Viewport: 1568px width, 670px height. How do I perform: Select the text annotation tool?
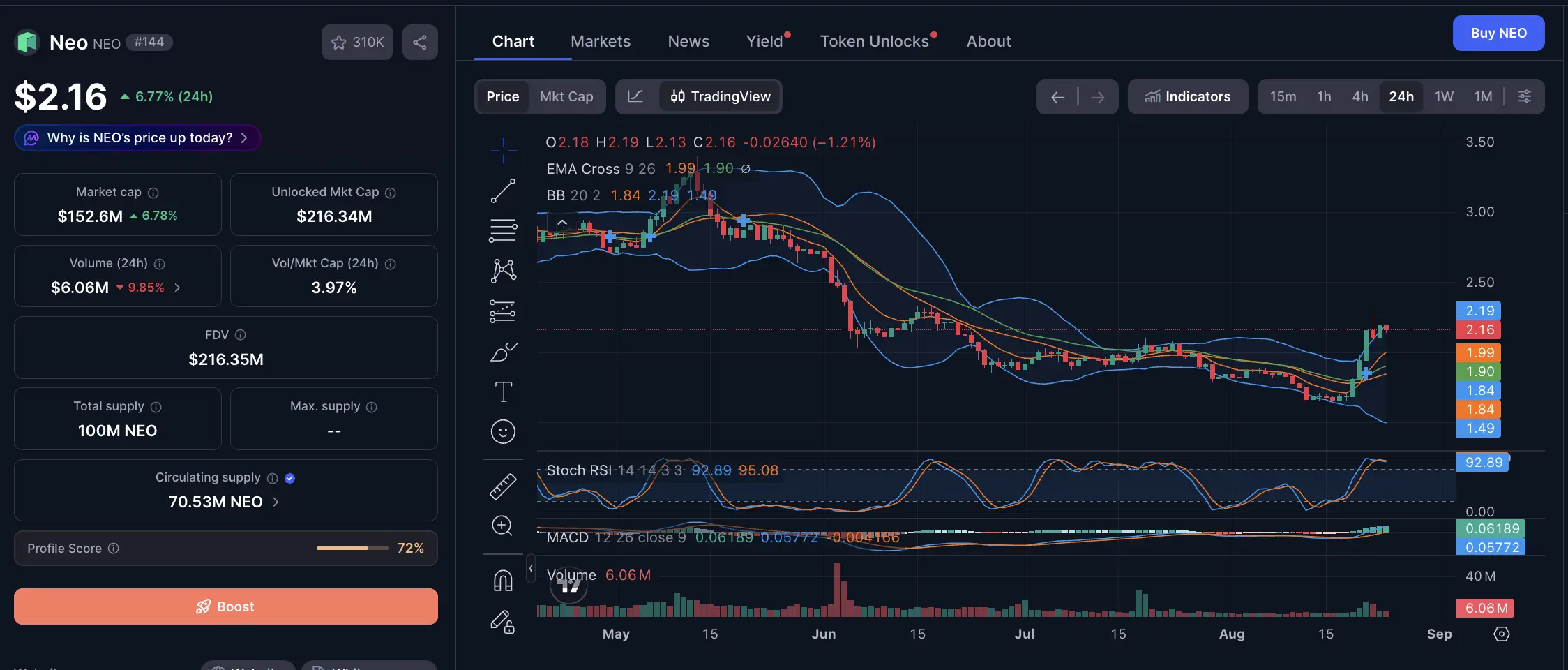click(503, 392)
